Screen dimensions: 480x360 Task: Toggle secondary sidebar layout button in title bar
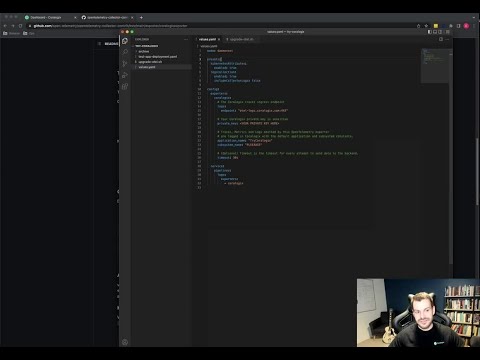click(440, 32)
